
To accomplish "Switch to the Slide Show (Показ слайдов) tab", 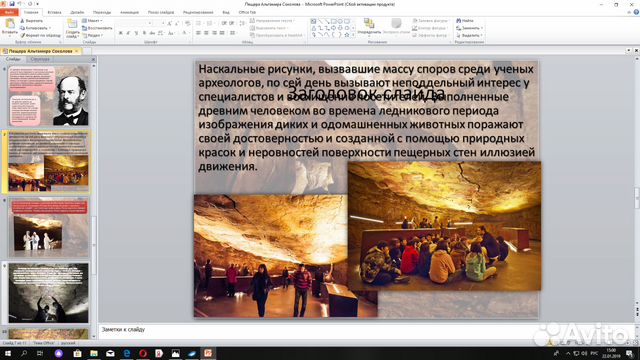I will click(161, 13).
